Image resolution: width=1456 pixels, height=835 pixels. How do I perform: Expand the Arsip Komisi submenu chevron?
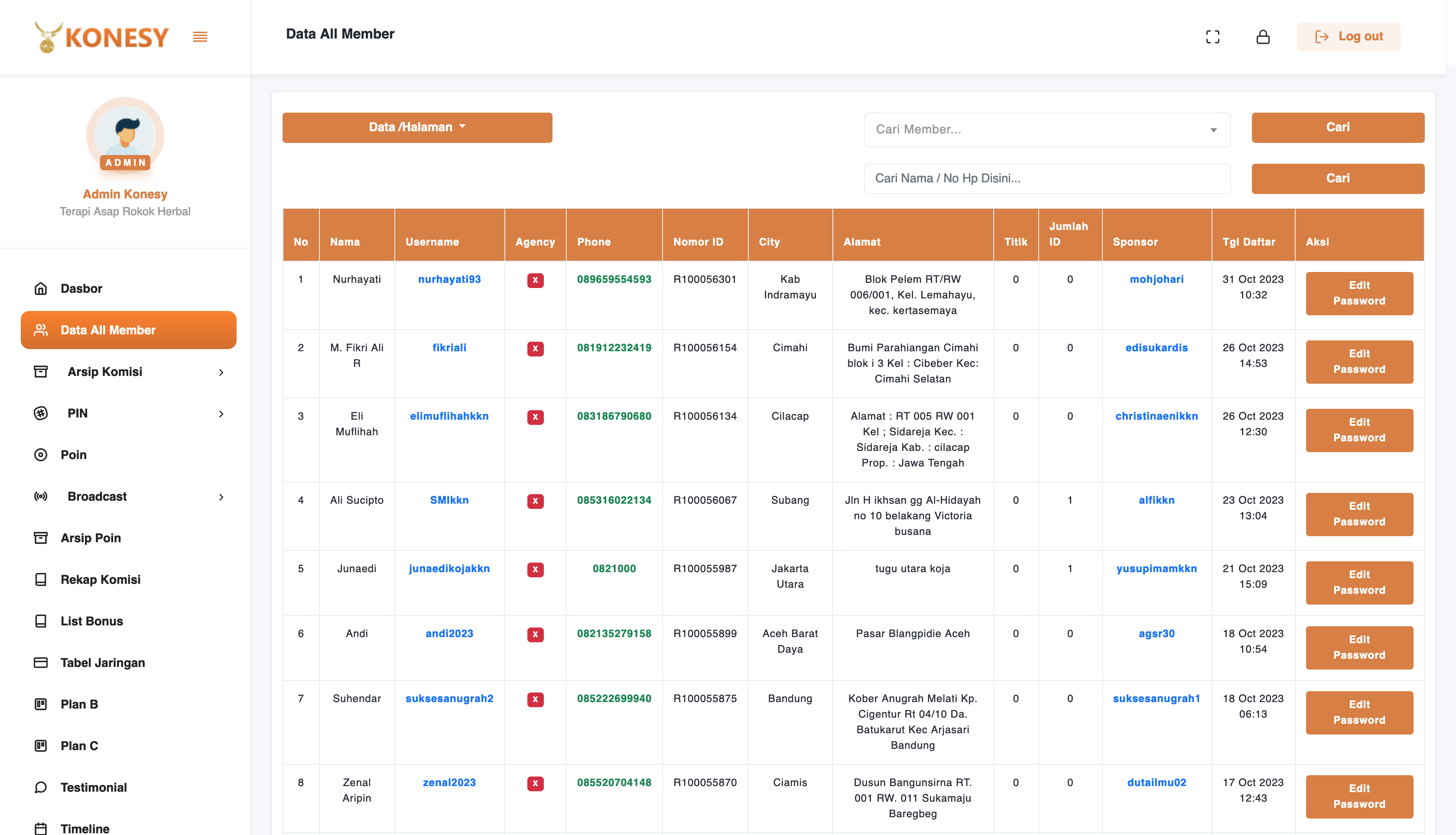[x=221, y=372]
